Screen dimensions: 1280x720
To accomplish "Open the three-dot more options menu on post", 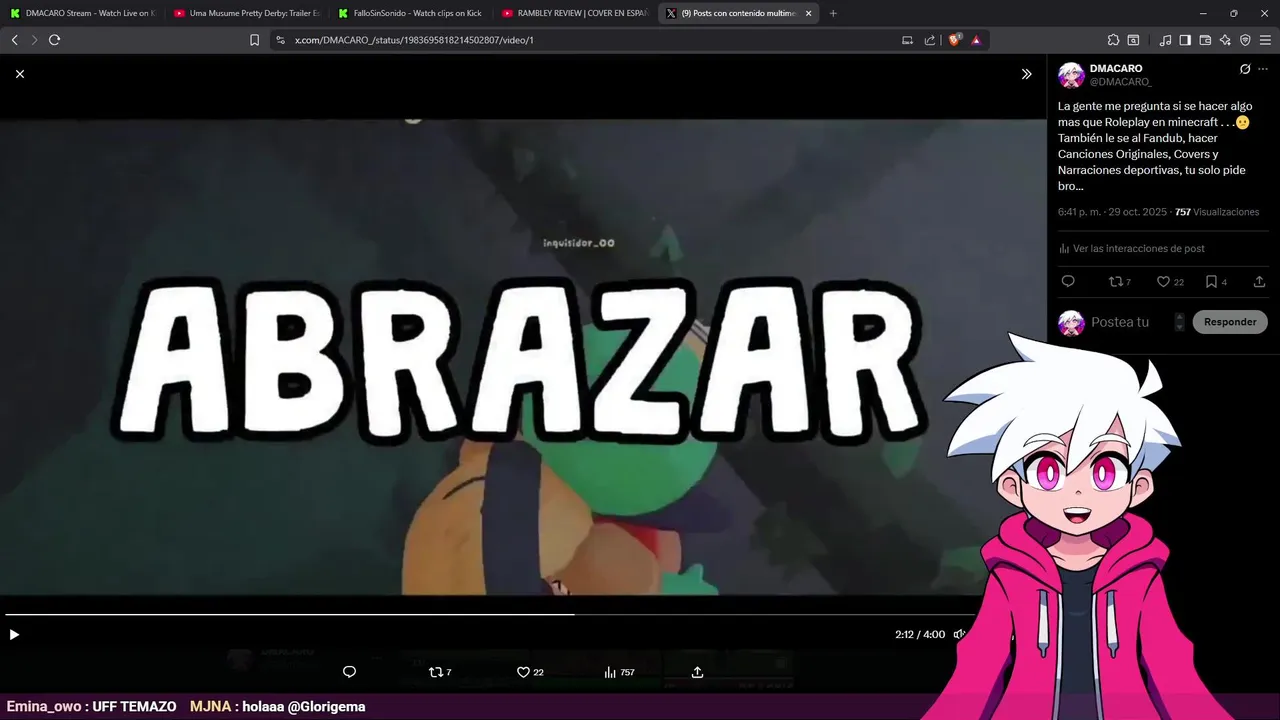I will point(1263,69).
